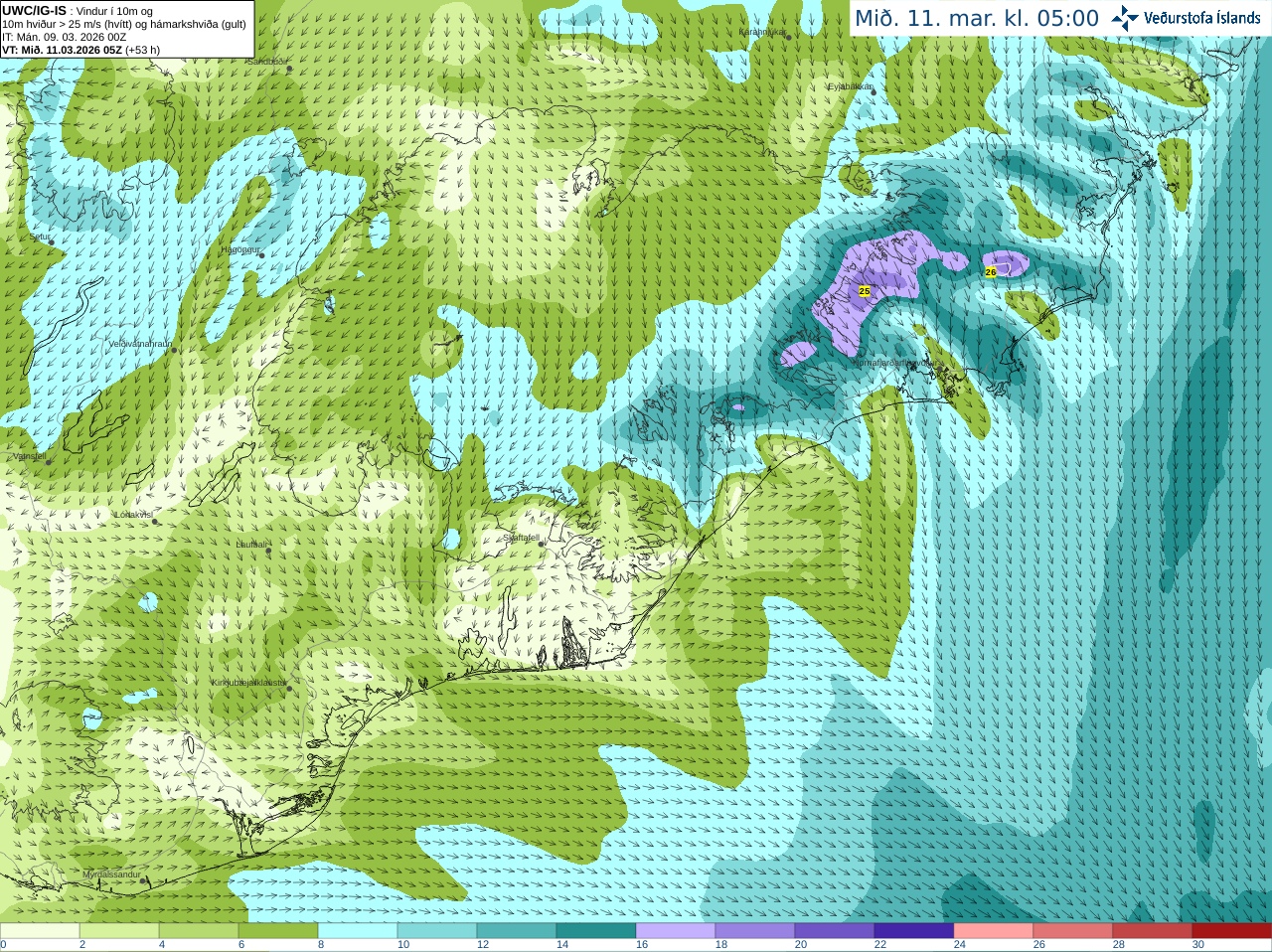Click the Veðurstofa Íslands name text
Viewport: 1272px width, 952px height.
click(1201, 18)
